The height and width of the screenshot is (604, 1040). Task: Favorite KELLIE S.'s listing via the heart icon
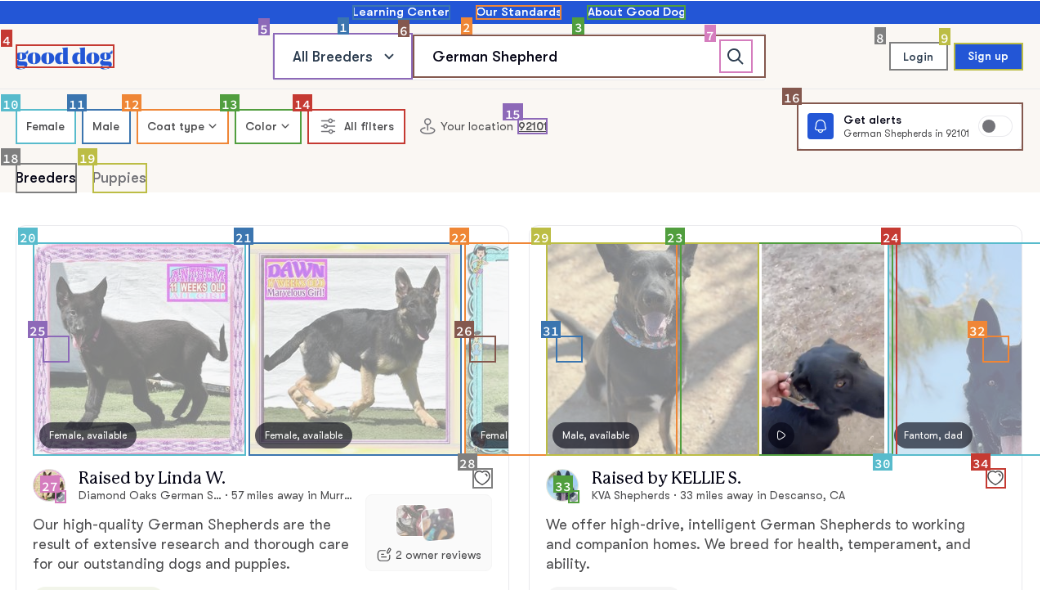995,478
